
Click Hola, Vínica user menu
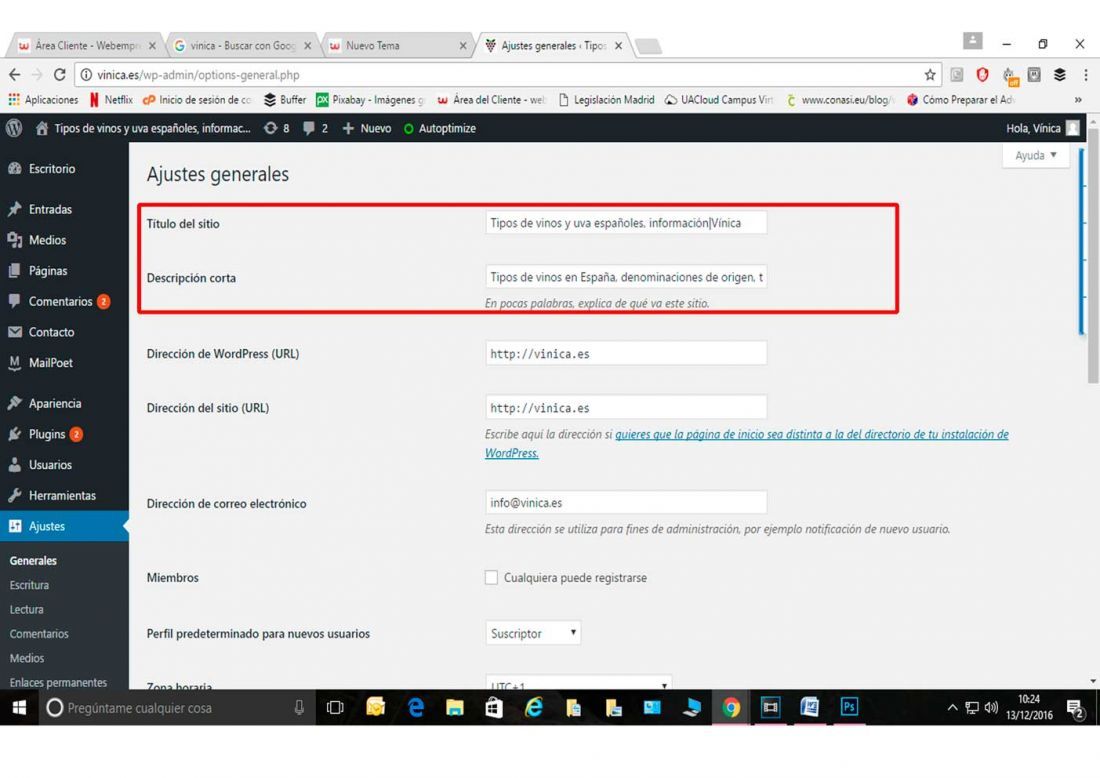pos(1042,128)
